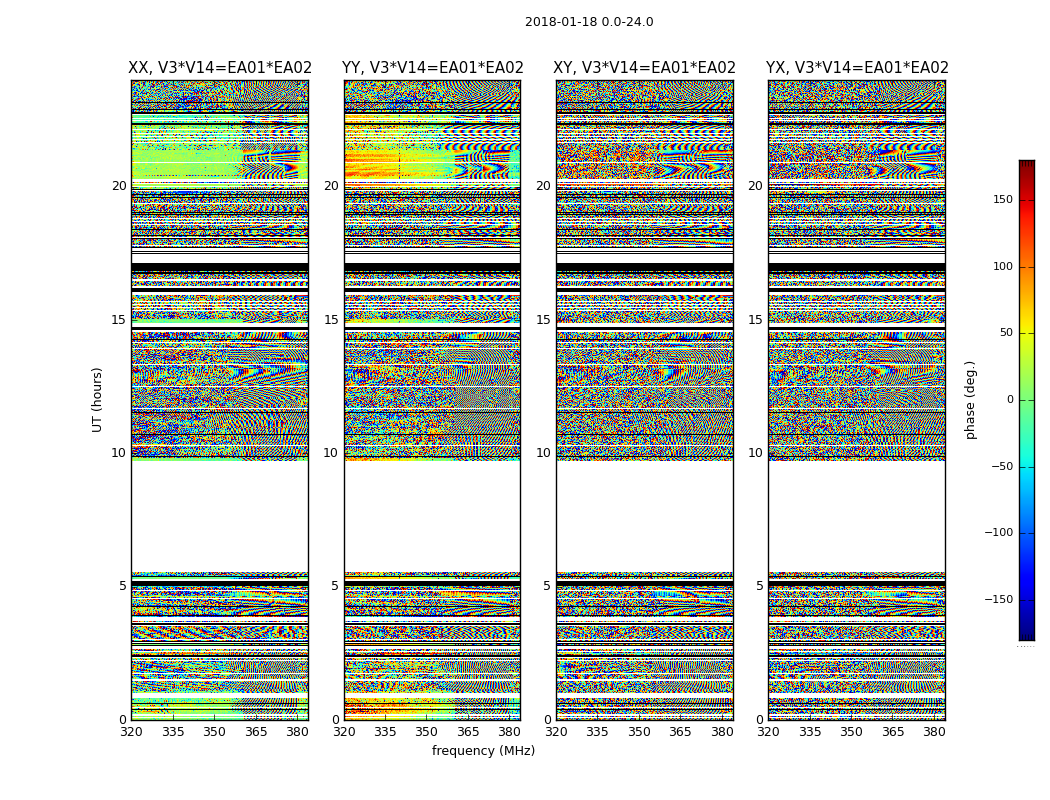
Task: Click the 'YX, V3*V14=EA01*EA02' panel title
Action: (x=857, y=68)
